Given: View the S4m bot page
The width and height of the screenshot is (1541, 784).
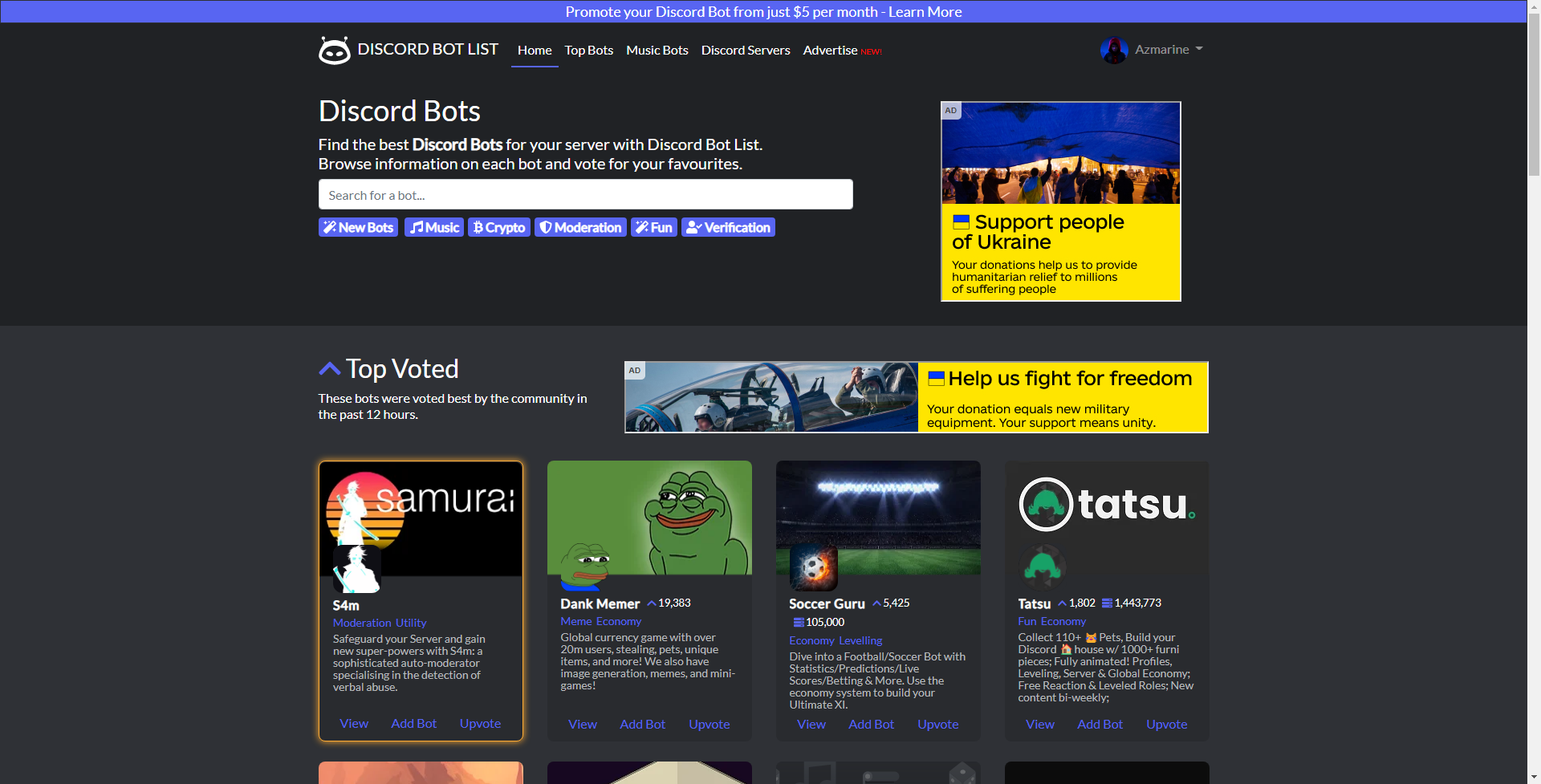Looking at the screenshot, I should point(354,723).
